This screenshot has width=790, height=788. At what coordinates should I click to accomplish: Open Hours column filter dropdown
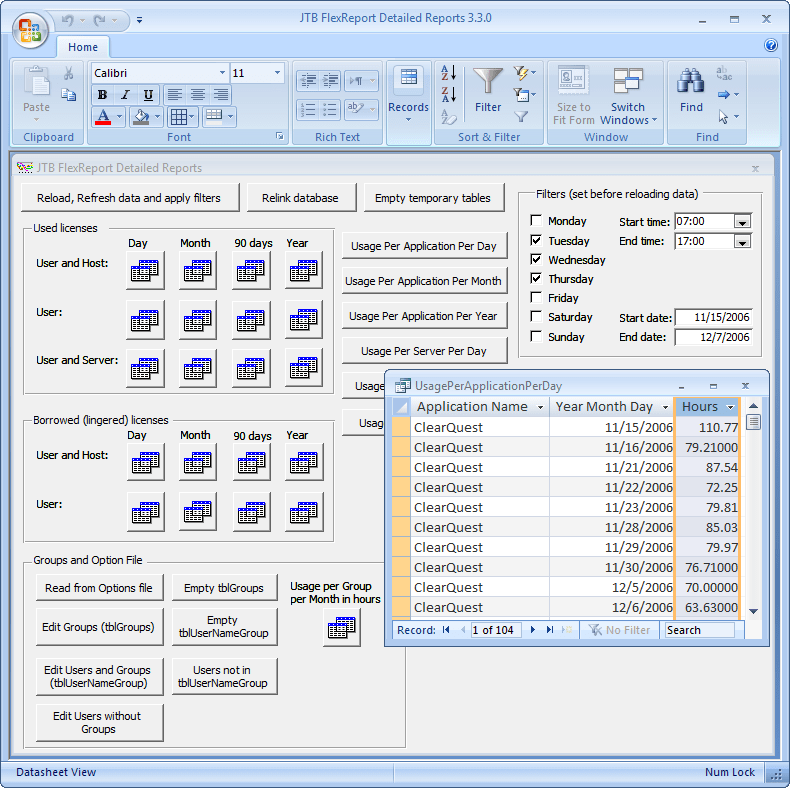coord(731,407)
